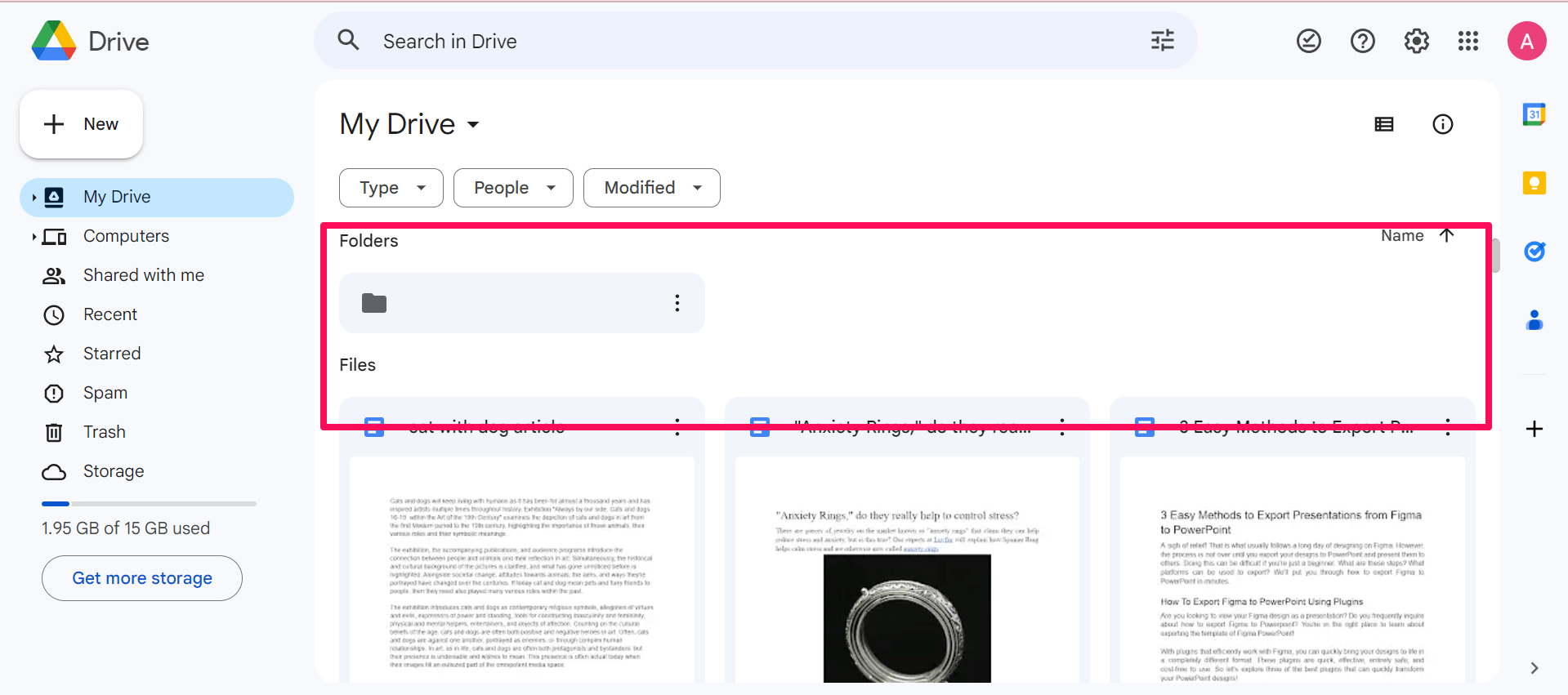Open the Settings gear menu
The height and width of the screenshot is (695, 1568).
pyautogui.click(x=1417, y=41)
